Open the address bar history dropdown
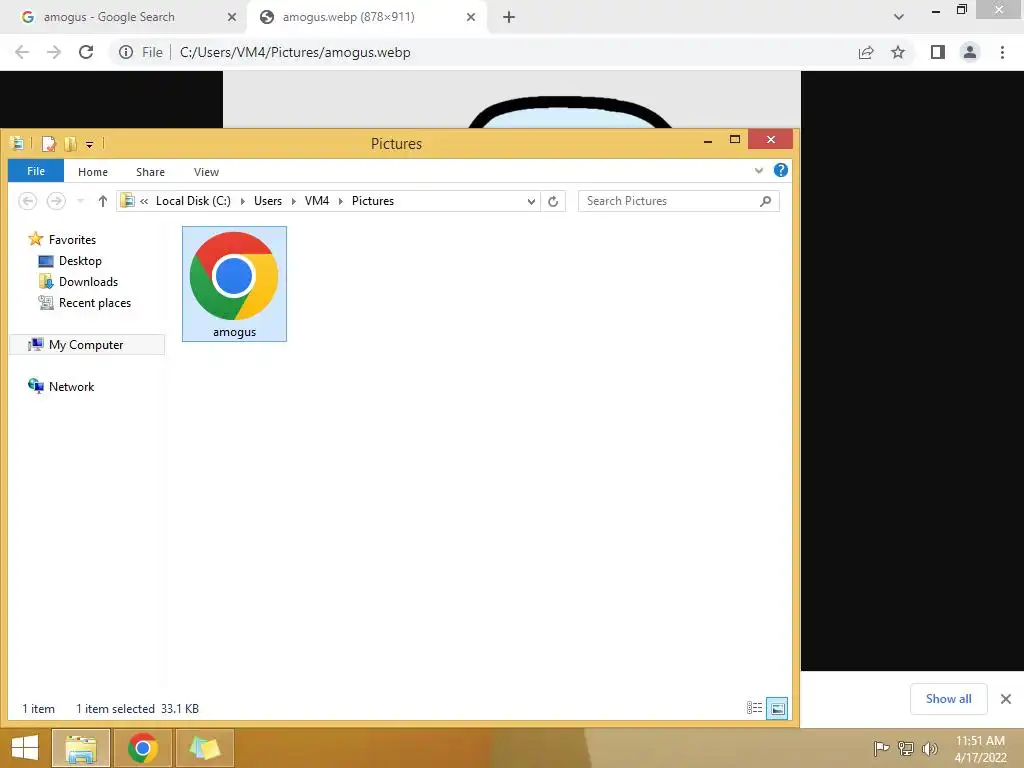 531,202
